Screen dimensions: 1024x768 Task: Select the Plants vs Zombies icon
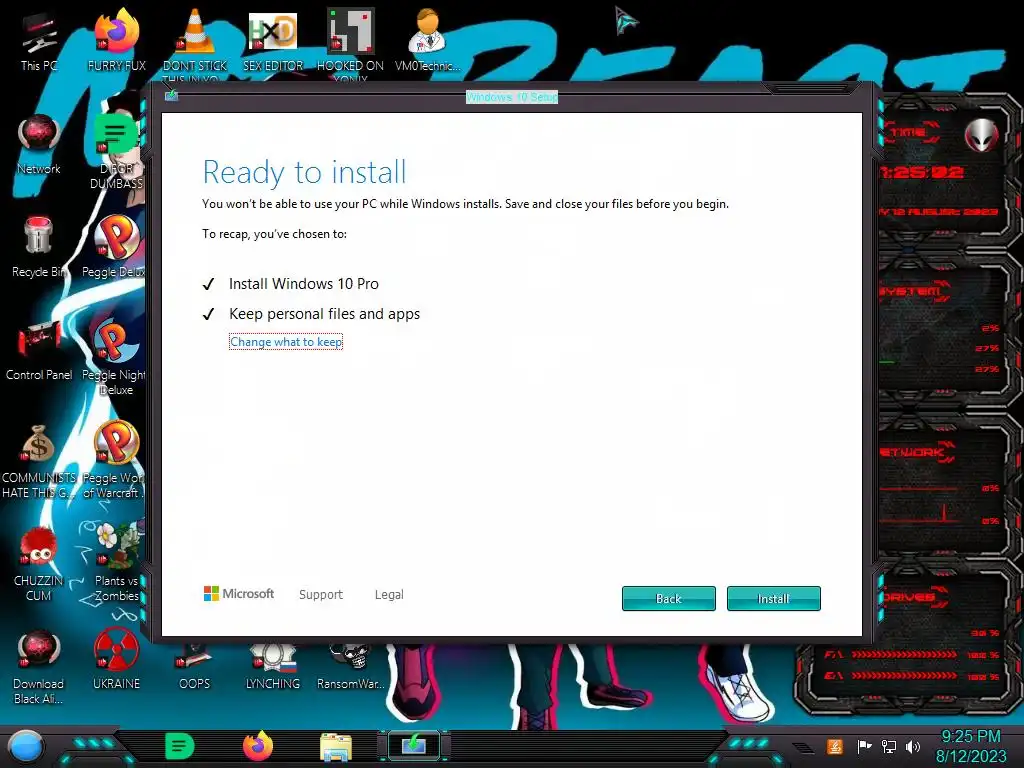tap(116, 563)
